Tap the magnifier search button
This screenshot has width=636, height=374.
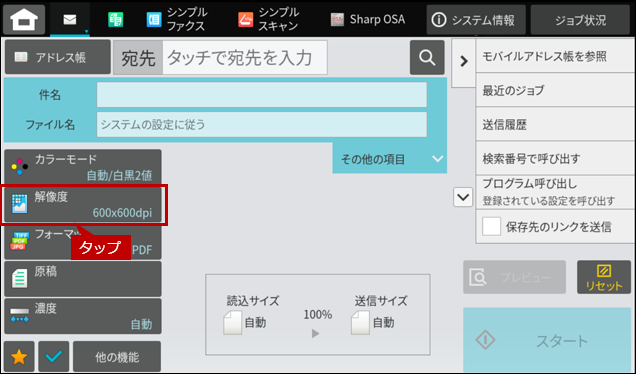427,57
